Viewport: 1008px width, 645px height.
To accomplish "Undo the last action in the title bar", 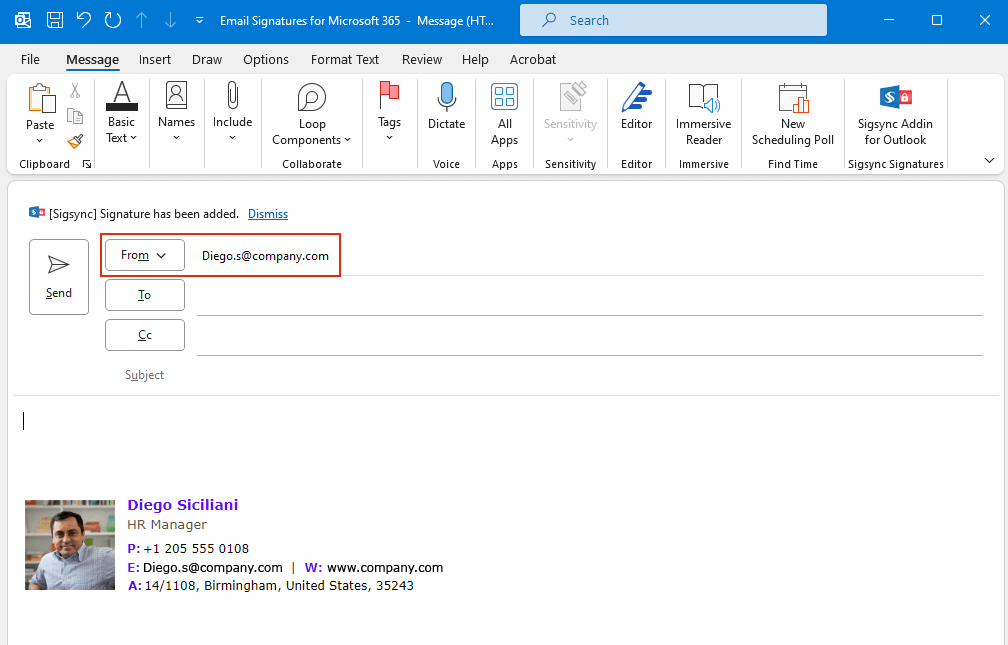I will point(84,20).
